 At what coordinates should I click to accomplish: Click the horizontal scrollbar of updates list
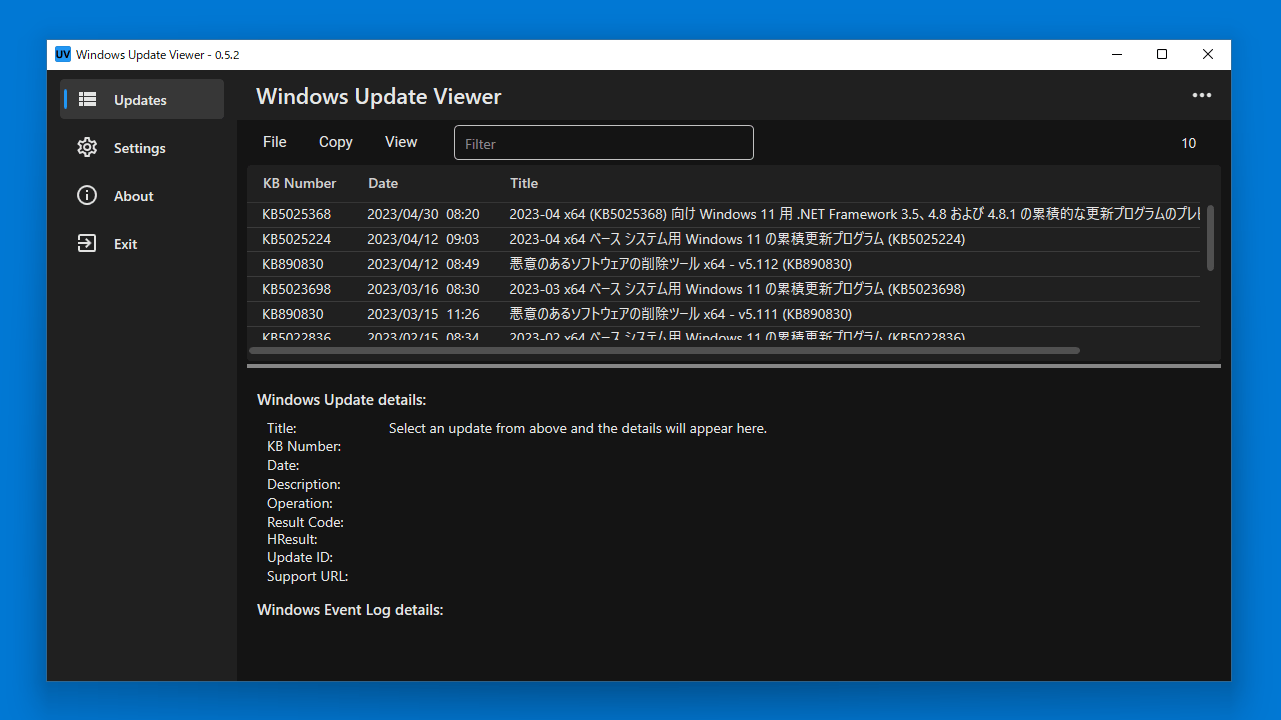click(664, 351)
